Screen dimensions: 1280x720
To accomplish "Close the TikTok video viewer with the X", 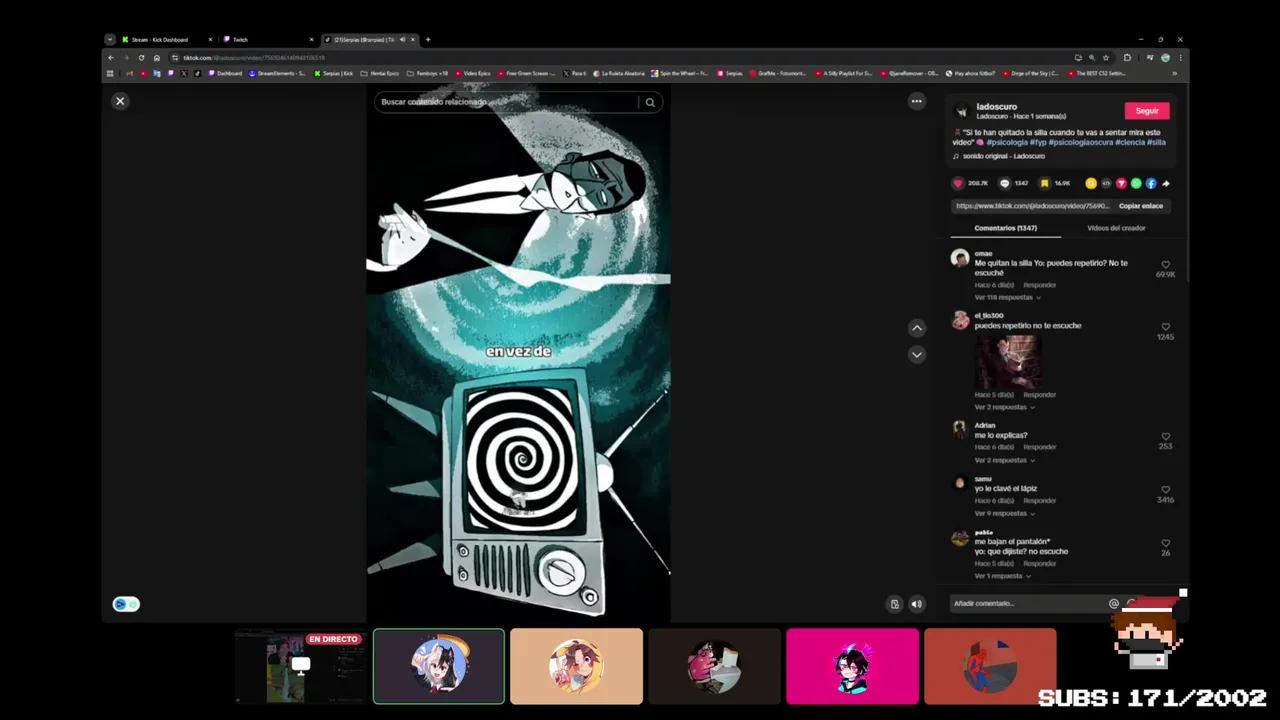I will point(120,101).
